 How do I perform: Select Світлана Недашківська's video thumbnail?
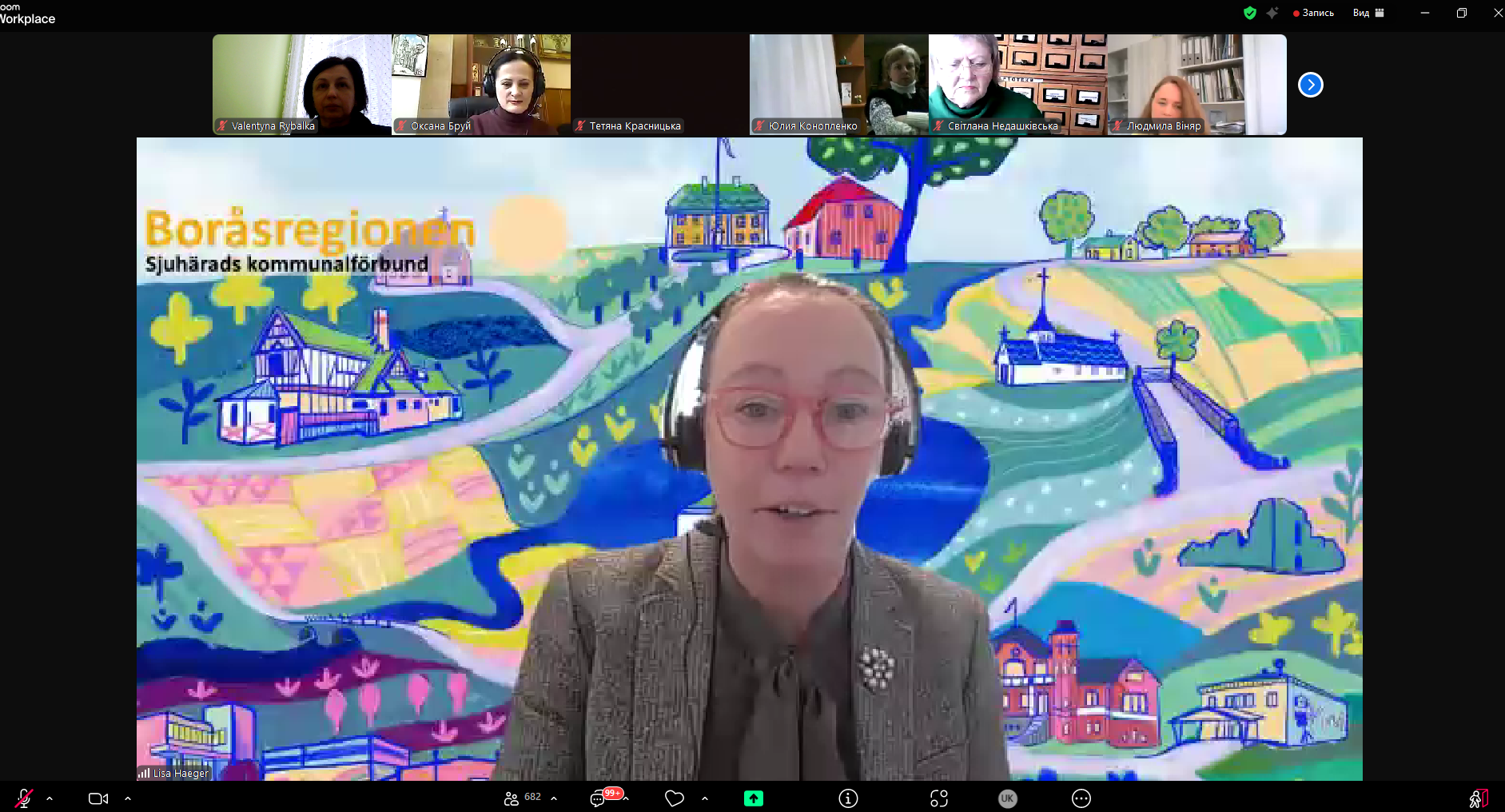[1018, 85]
